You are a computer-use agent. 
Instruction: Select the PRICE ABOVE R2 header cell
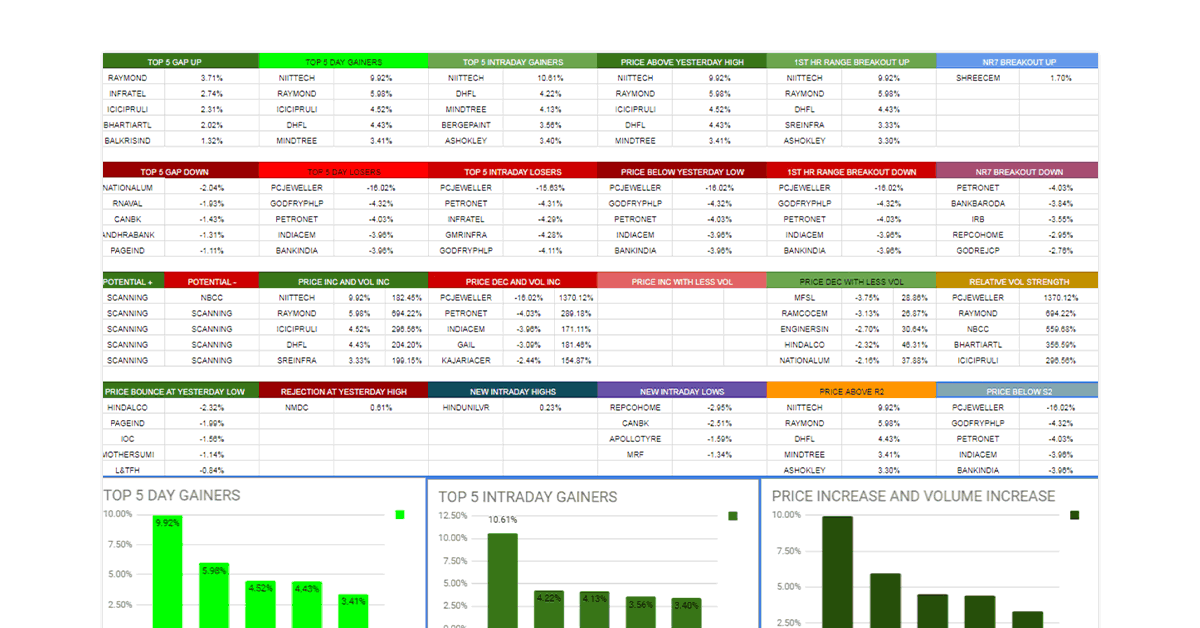pos(851,392)
